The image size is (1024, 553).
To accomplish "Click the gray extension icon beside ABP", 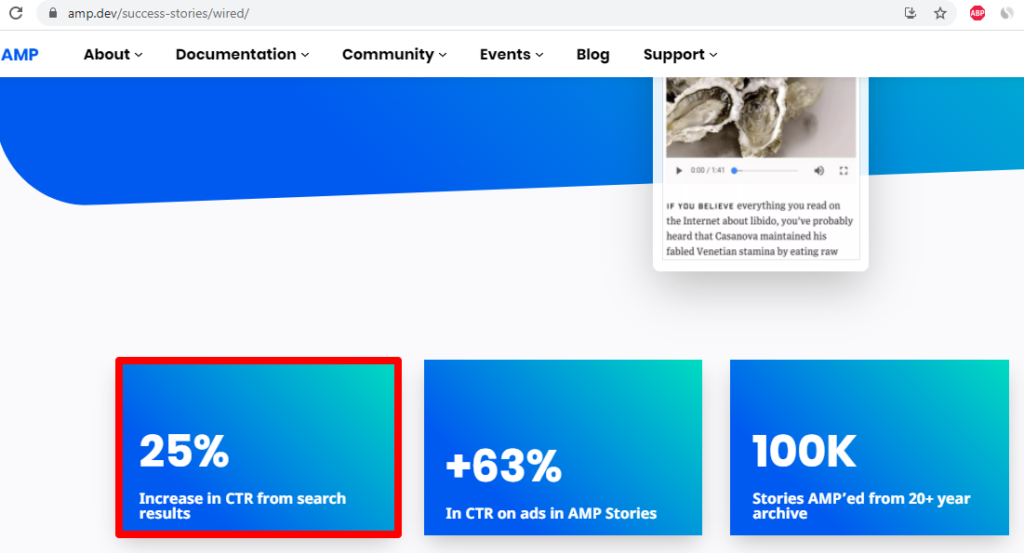I will (1006, 13).
